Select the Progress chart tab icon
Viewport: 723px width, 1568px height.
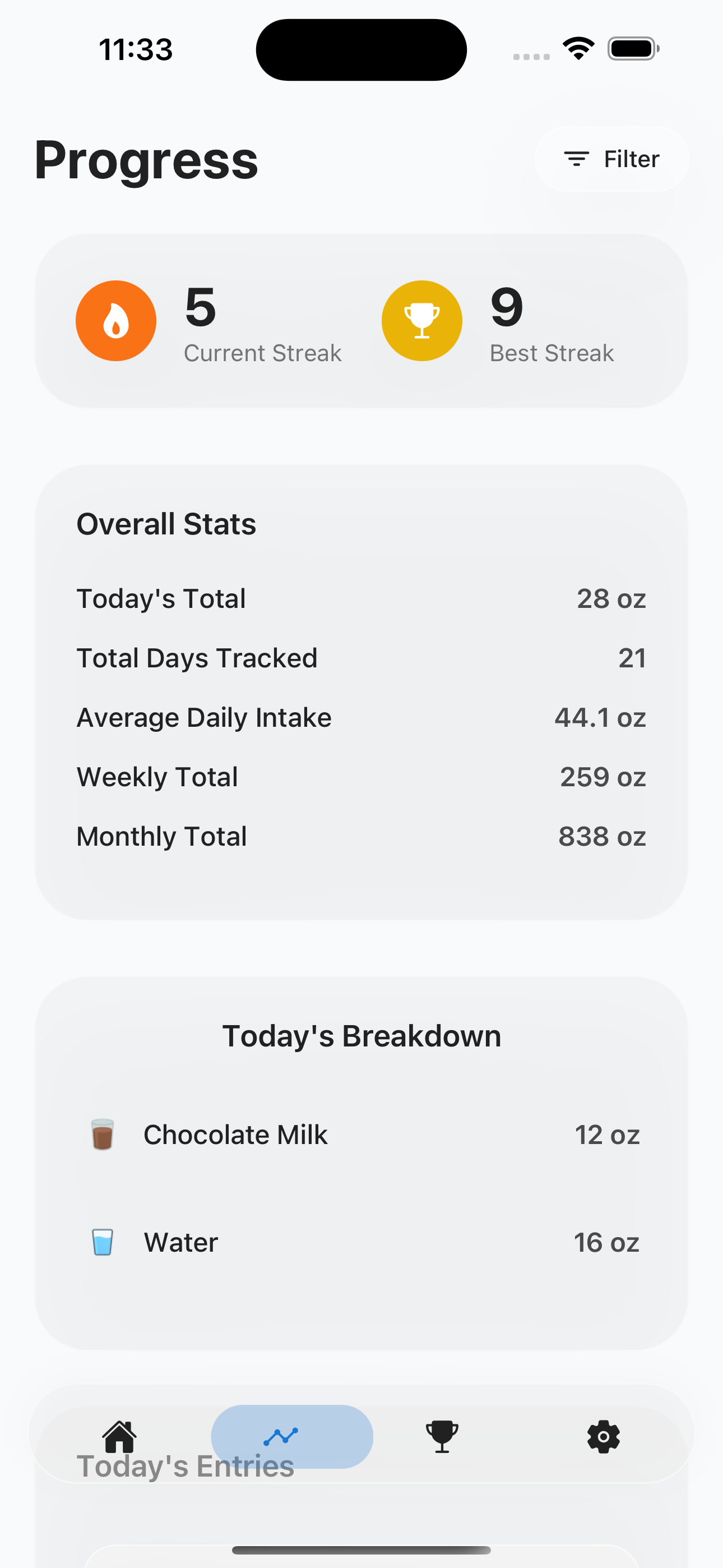(x=281, y=1437)
